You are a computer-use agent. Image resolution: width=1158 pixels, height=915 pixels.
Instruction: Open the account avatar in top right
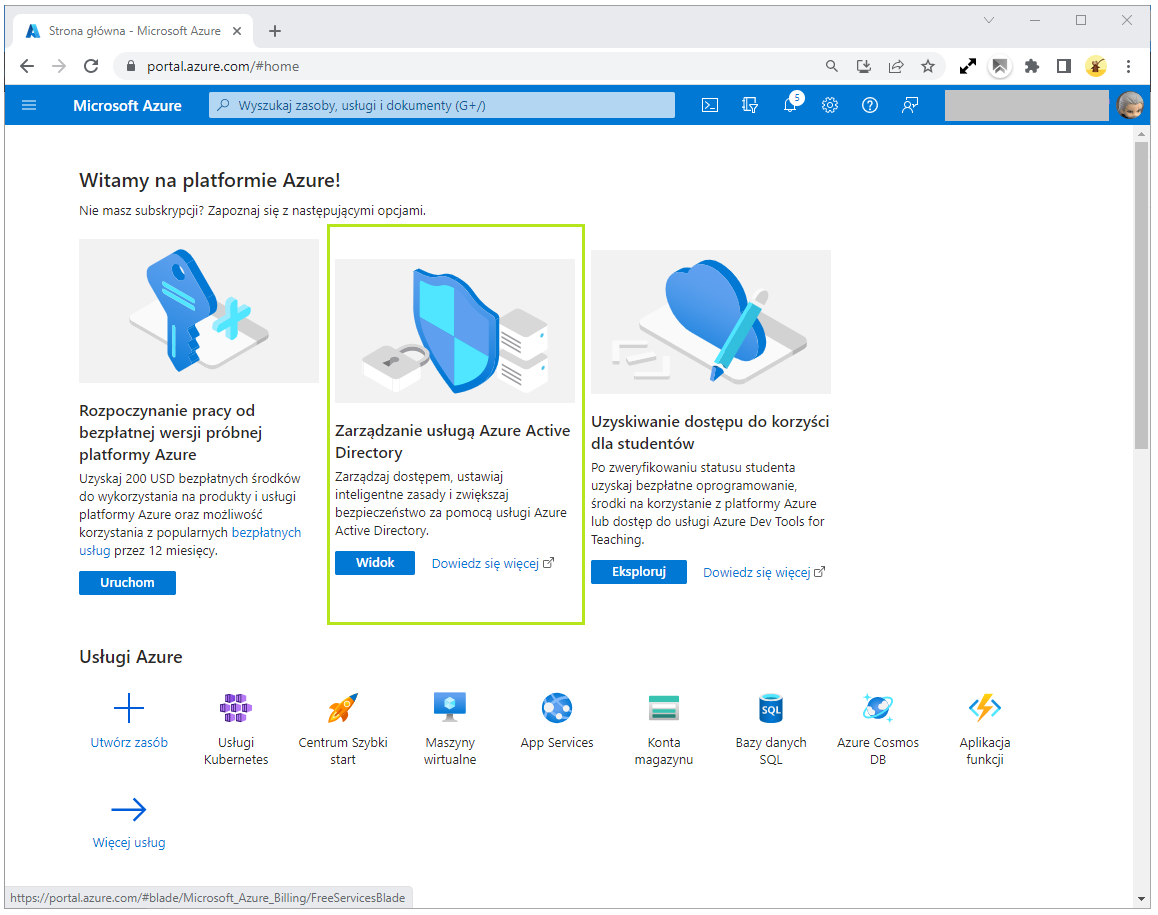pyautogui.click(x=1130, y=104)
